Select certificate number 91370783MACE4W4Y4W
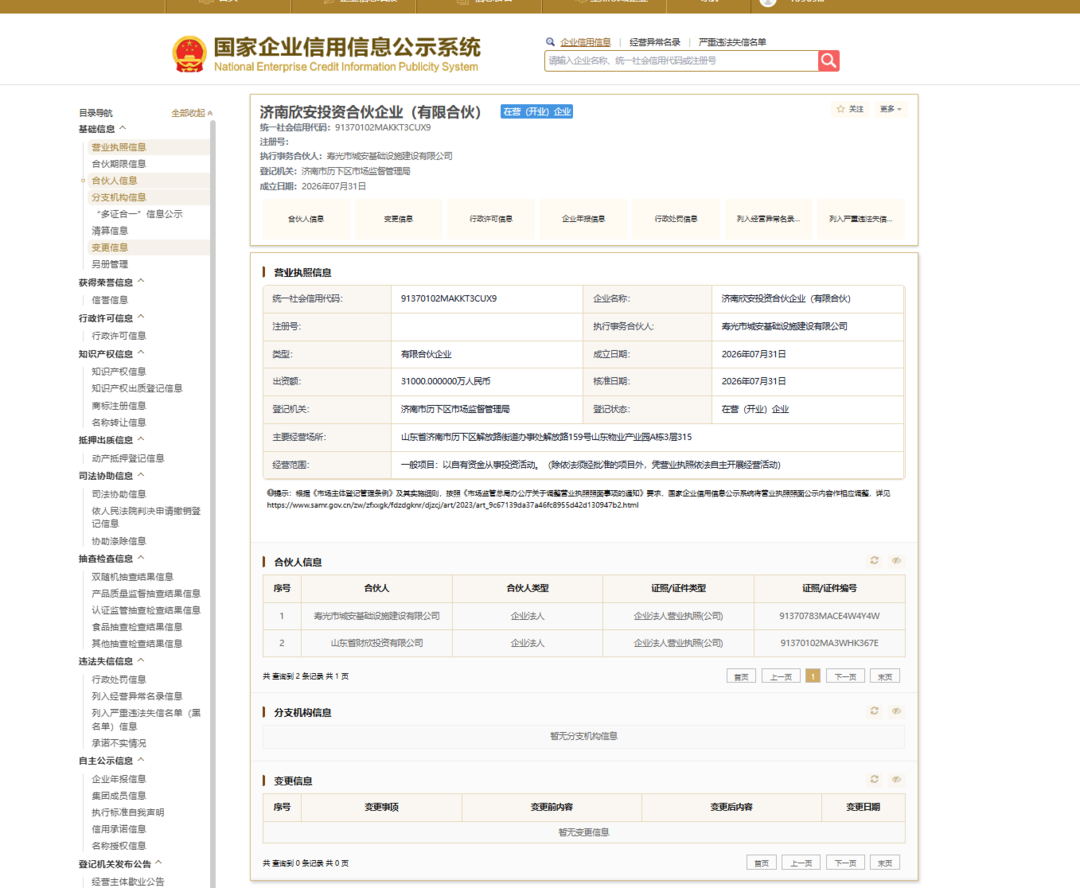Screen dimensions: 1080x888 [x=829, y=616]
